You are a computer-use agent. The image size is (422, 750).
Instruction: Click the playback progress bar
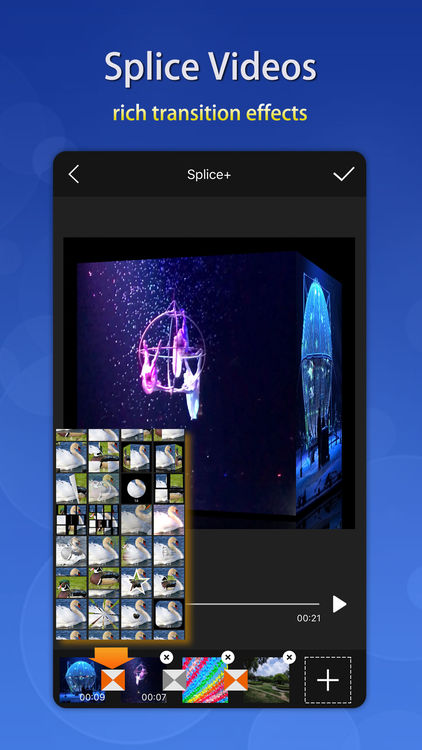(x=252, y=604)
